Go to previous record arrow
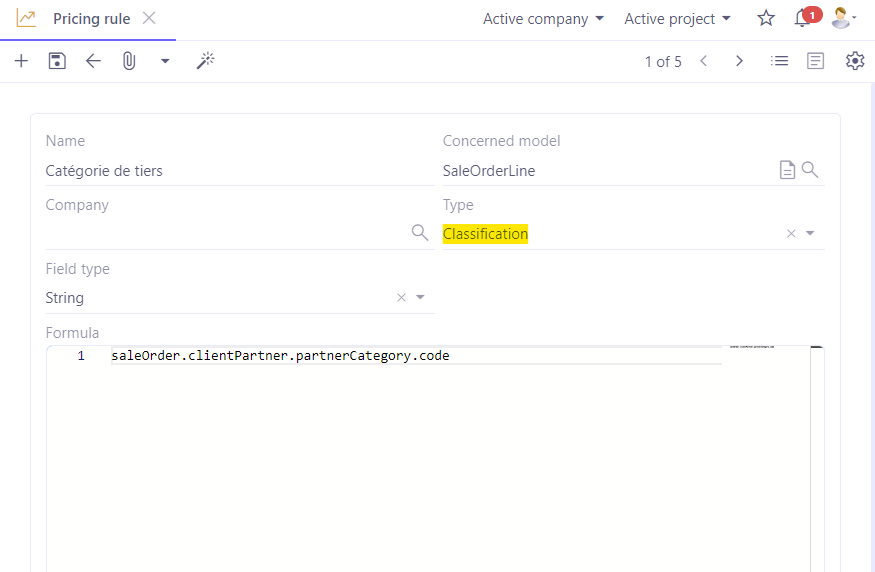Screen dimensions: 875x572 [x=704, y=61]
